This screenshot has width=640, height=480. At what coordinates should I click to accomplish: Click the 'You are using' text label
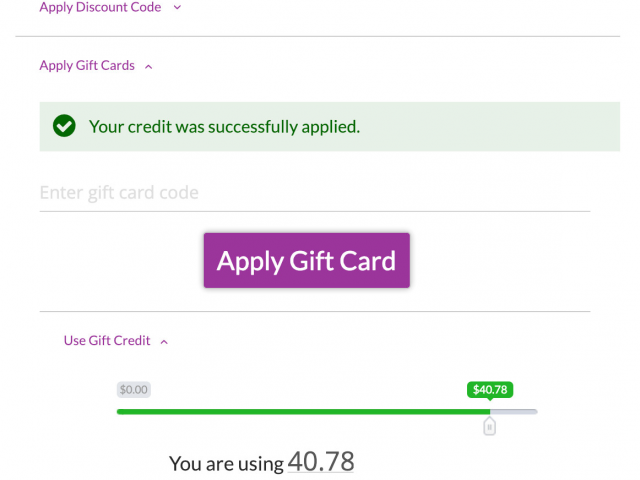click(x=226, y=464)
